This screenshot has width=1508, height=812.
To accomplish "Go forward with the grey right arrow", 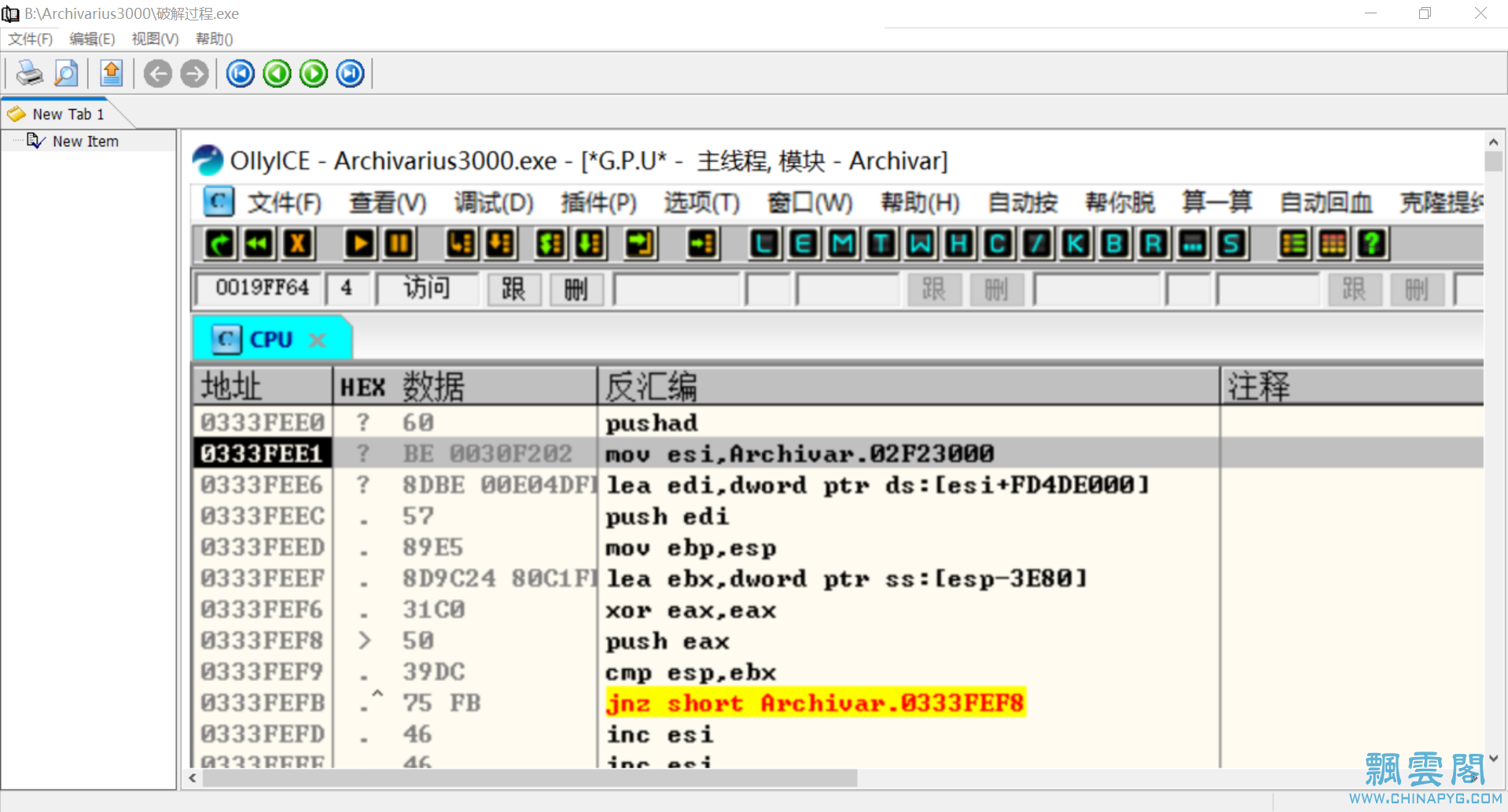I will click(x=194, y=74).
